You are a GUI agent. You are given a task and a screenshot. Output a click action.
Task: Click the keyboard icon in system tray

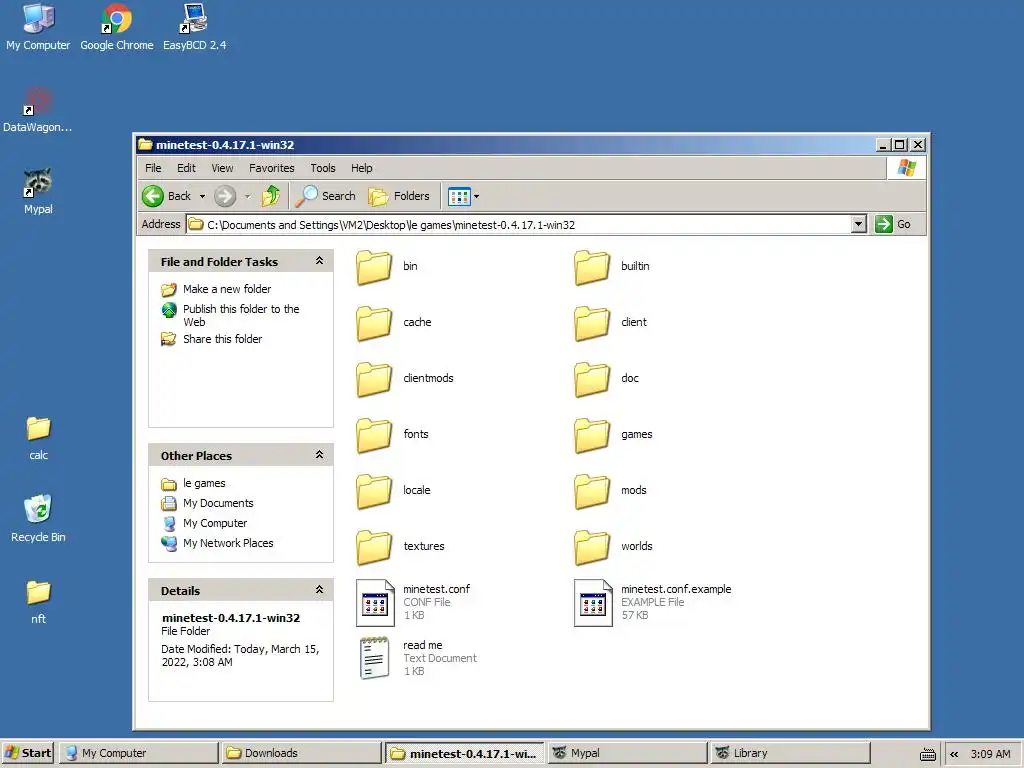point(927,755)
